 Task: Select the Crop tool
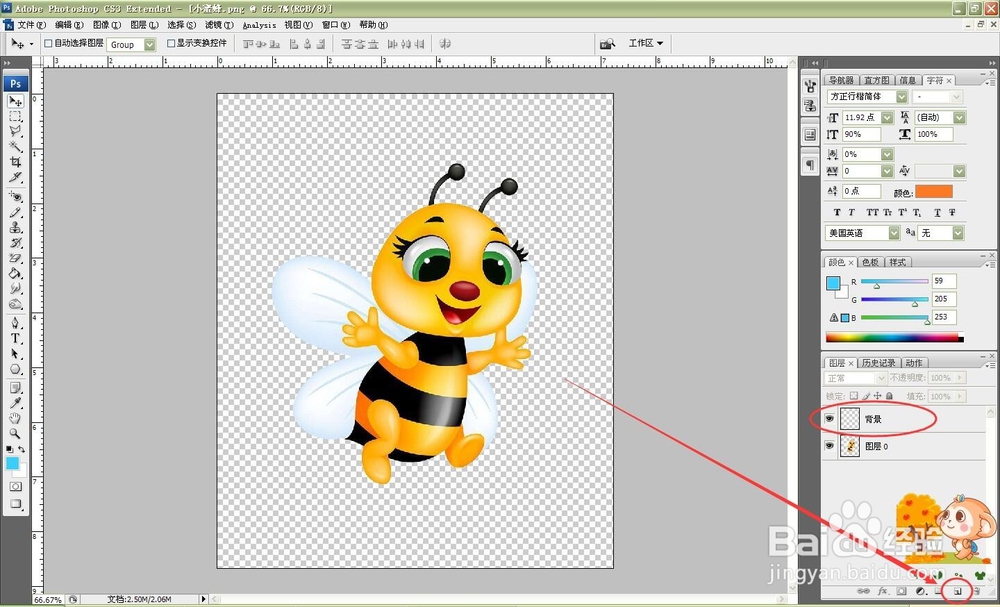15,162
